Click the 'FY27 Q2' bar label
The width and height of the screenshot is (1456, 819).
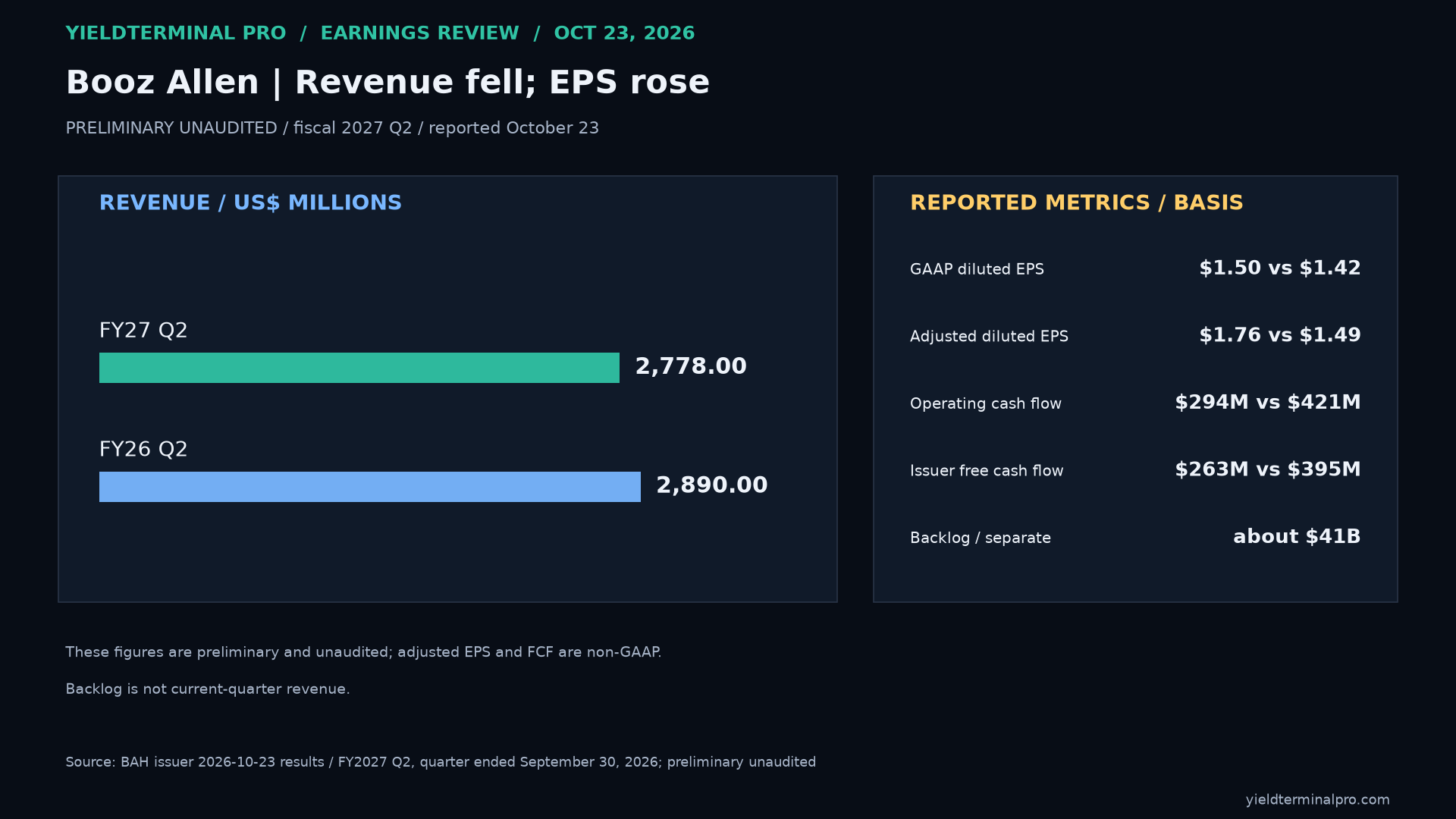[x=143, y=331]
